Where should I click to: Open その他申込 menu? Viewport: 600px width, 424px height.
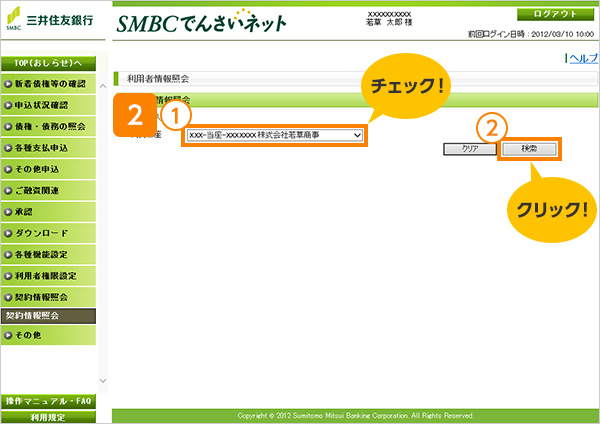pyautogui.click(x=48, y=169)
